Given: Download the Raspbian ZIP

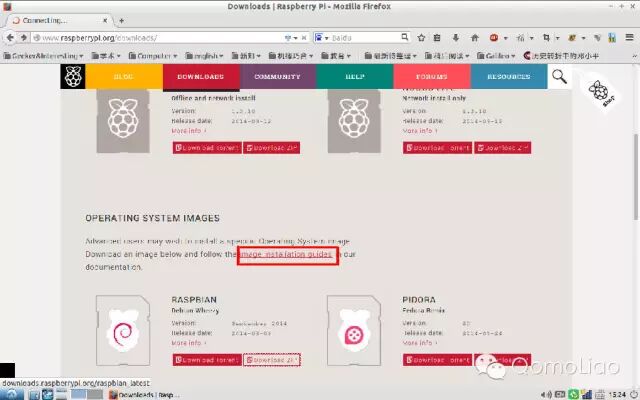Looking at the screenshot, I should [x=271, y=360].
